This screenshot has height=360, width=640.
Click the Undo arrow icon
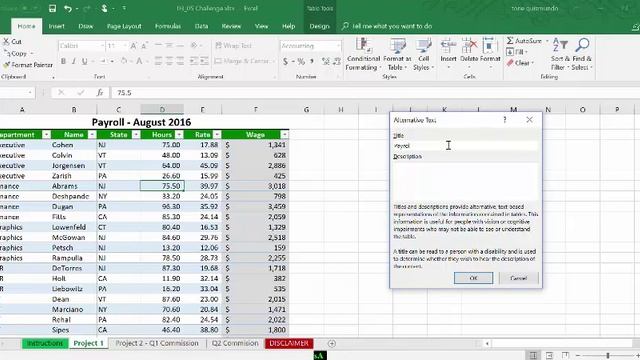68,8
